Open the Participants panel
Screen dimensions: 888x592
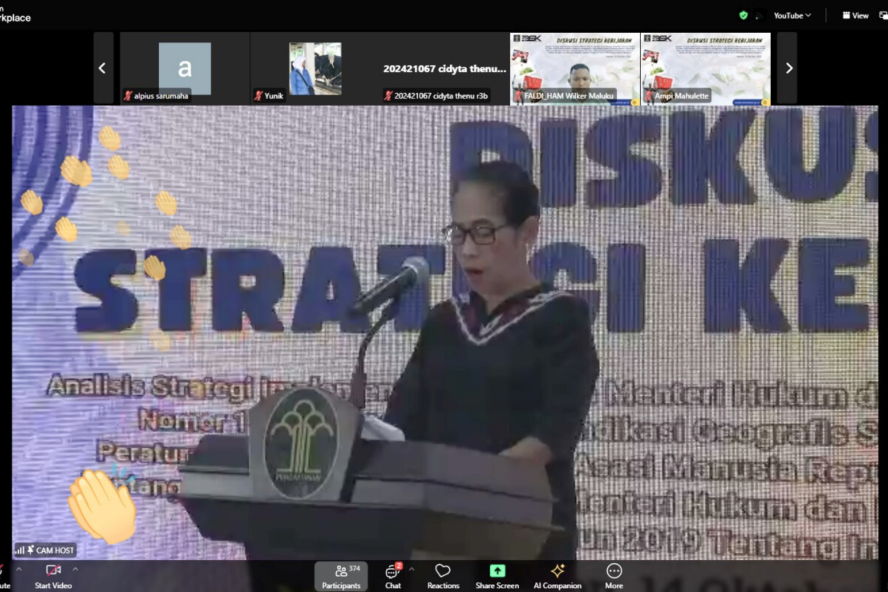341,575
